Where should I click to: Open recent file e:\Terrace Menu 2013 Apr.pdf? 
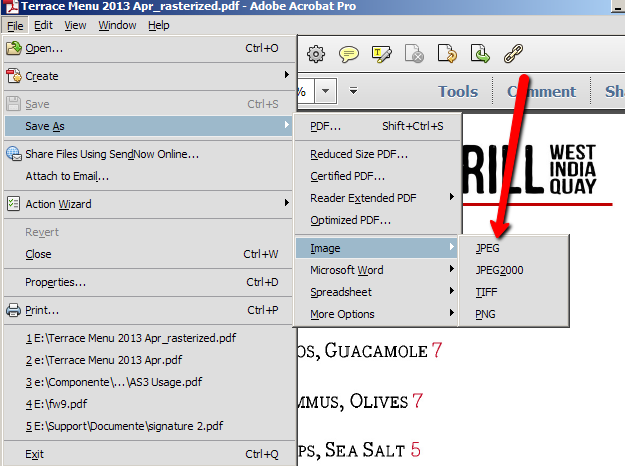[x=148, y=360]
